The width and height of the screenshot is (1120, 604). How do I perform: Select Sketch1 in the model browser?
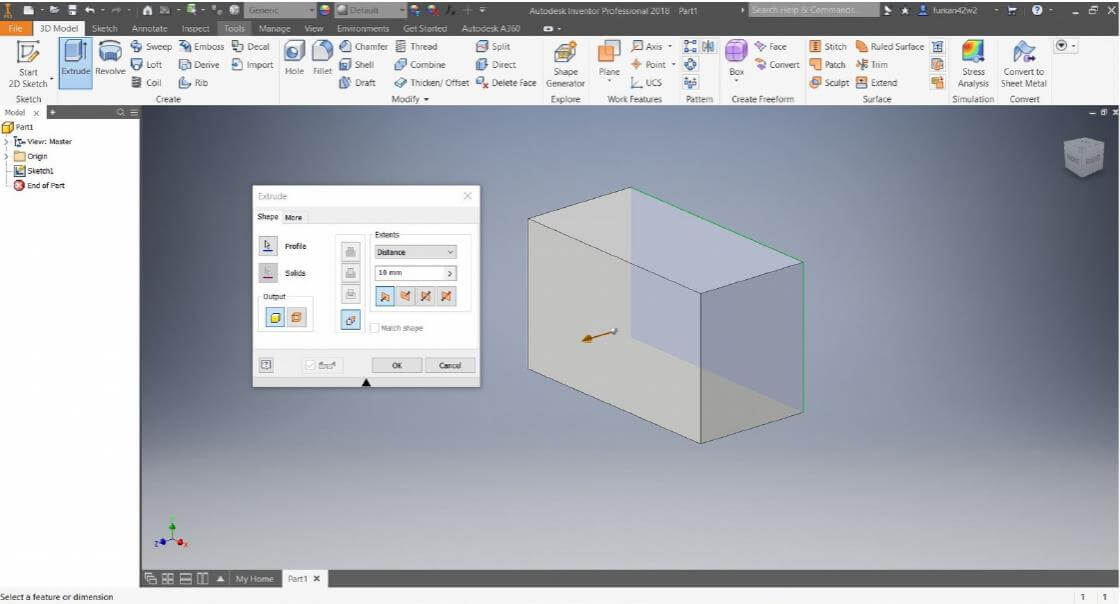[x=40, y=171]
